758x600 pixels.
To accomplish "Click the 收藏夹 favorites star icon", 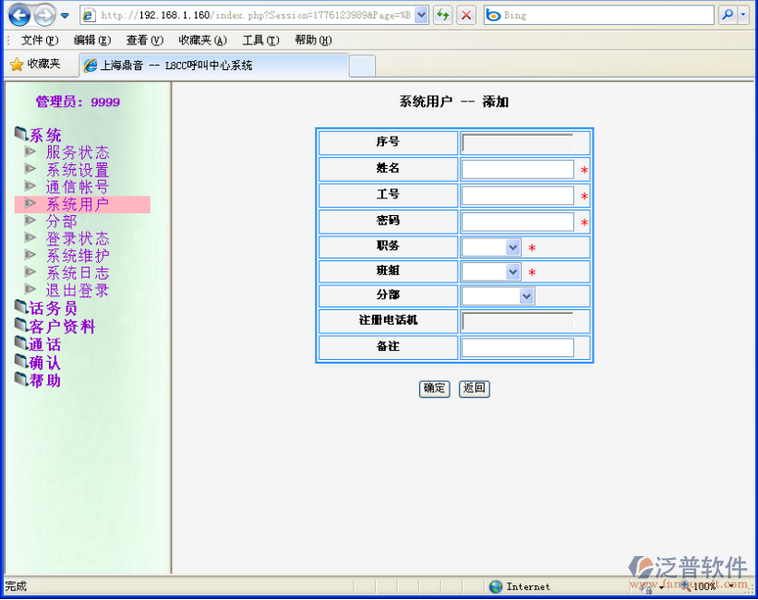I will 16,64.
